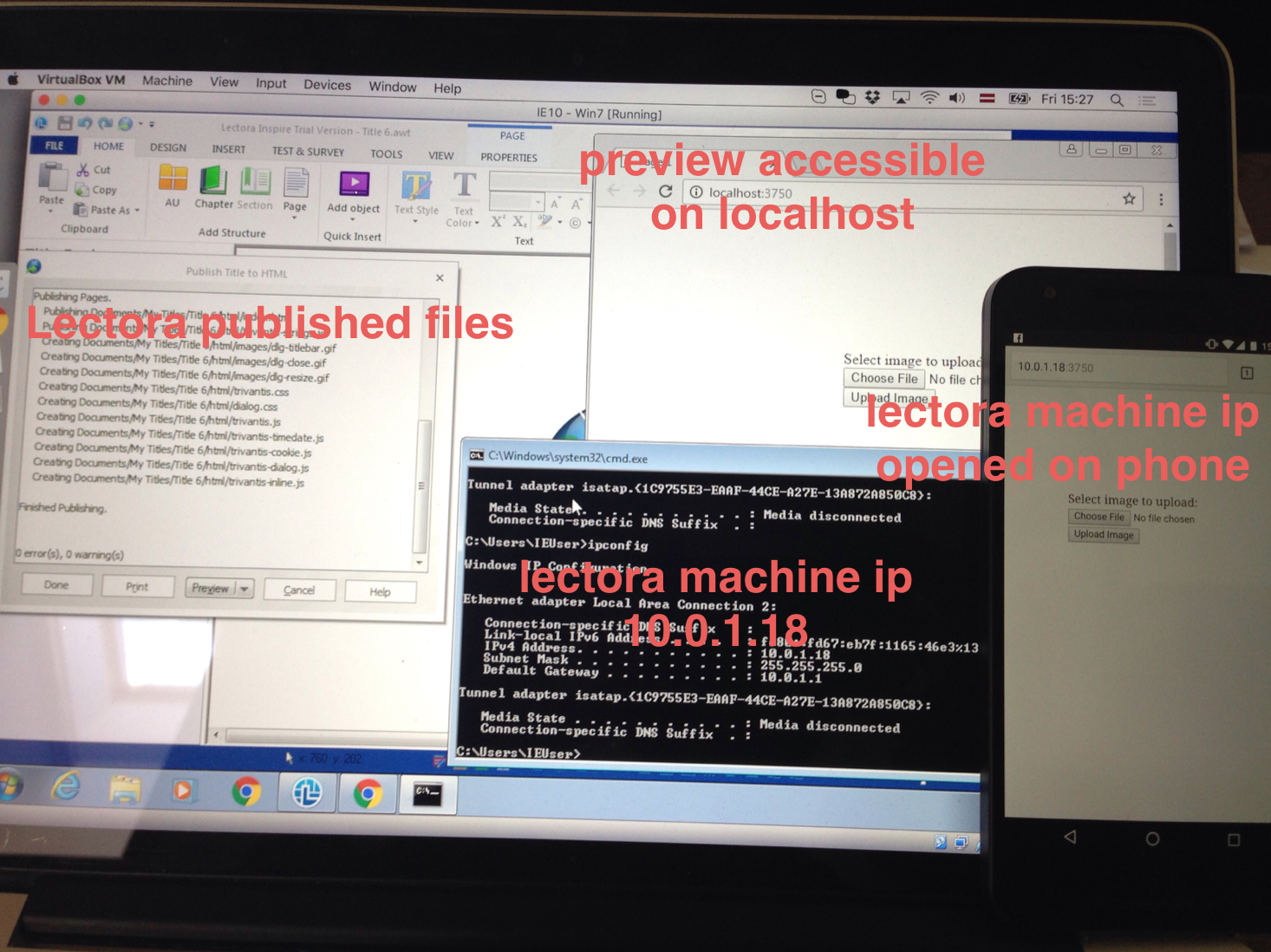Open the Devices menu in VirtualBox
The image size is (1271, 952).
328,85
